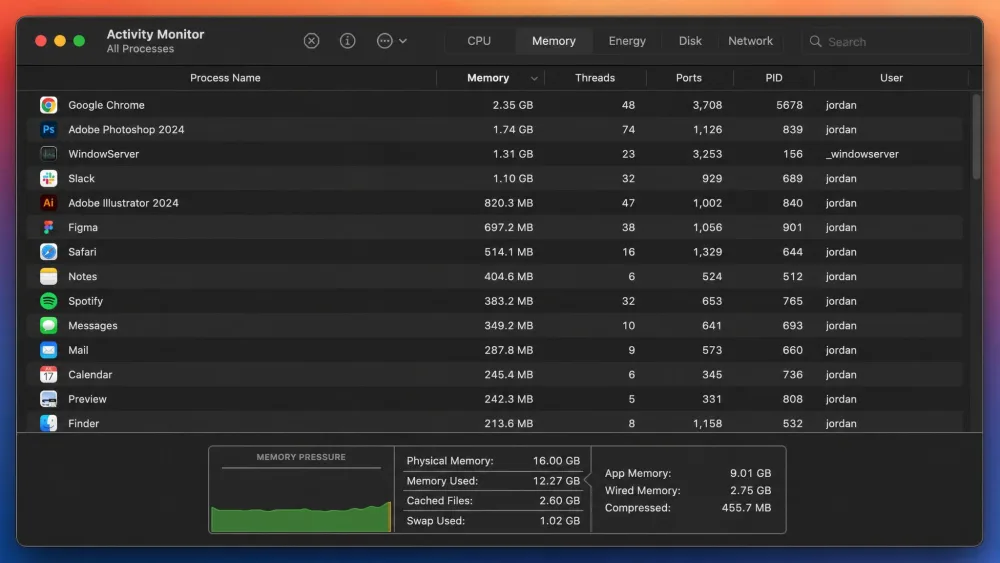The image size is (1000, 563).
Task: Click the Slack app icon
Action: coord(48,179)
